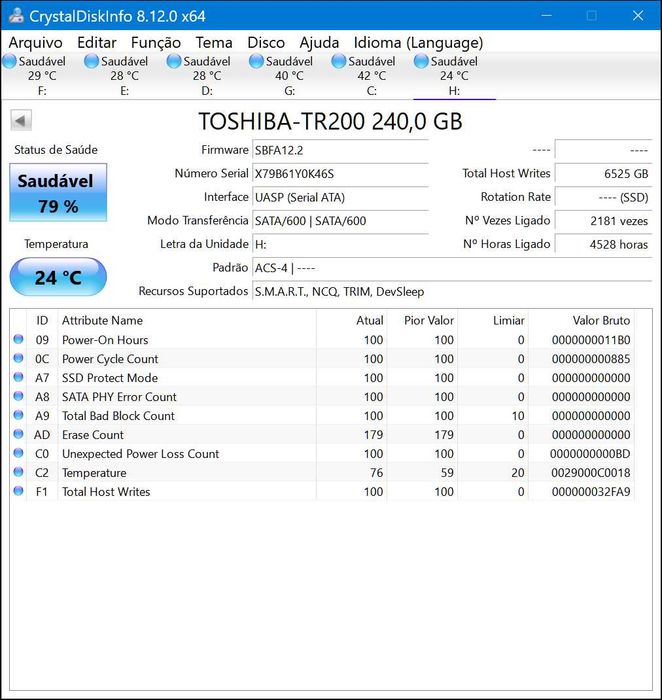Click the TOSHIBA-TR200 240,0 GB disk title
This screenshot has width=662, height=700.
click(x=330, y=121)
